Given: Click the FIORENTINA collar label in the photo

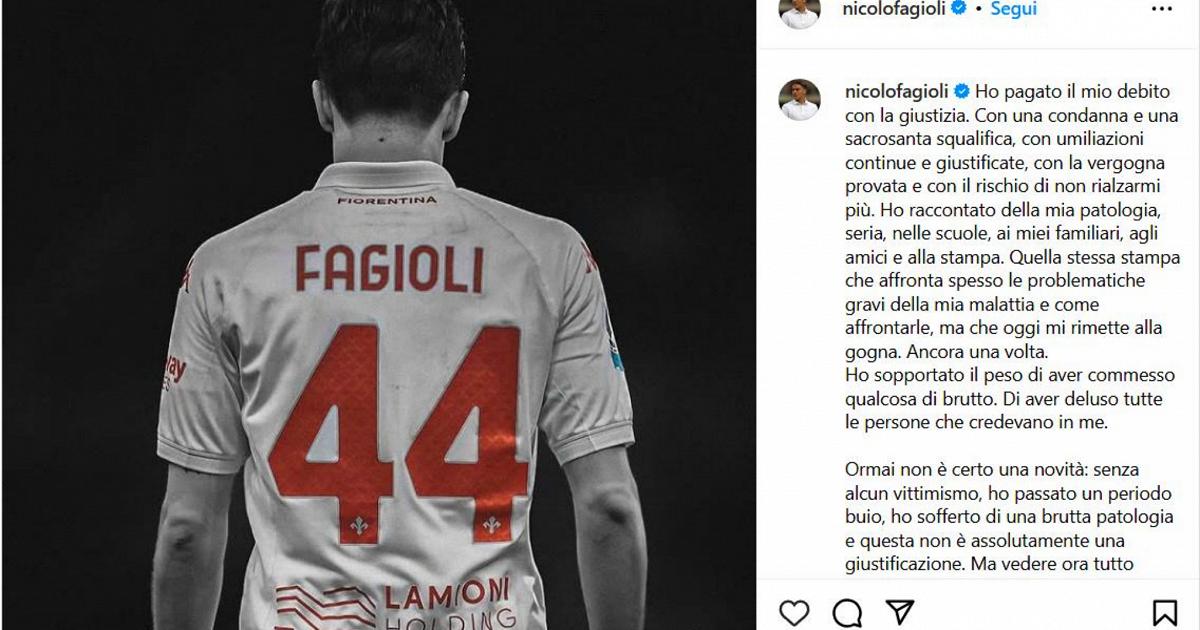Looking at the screenshot, I should click(387, 200).
